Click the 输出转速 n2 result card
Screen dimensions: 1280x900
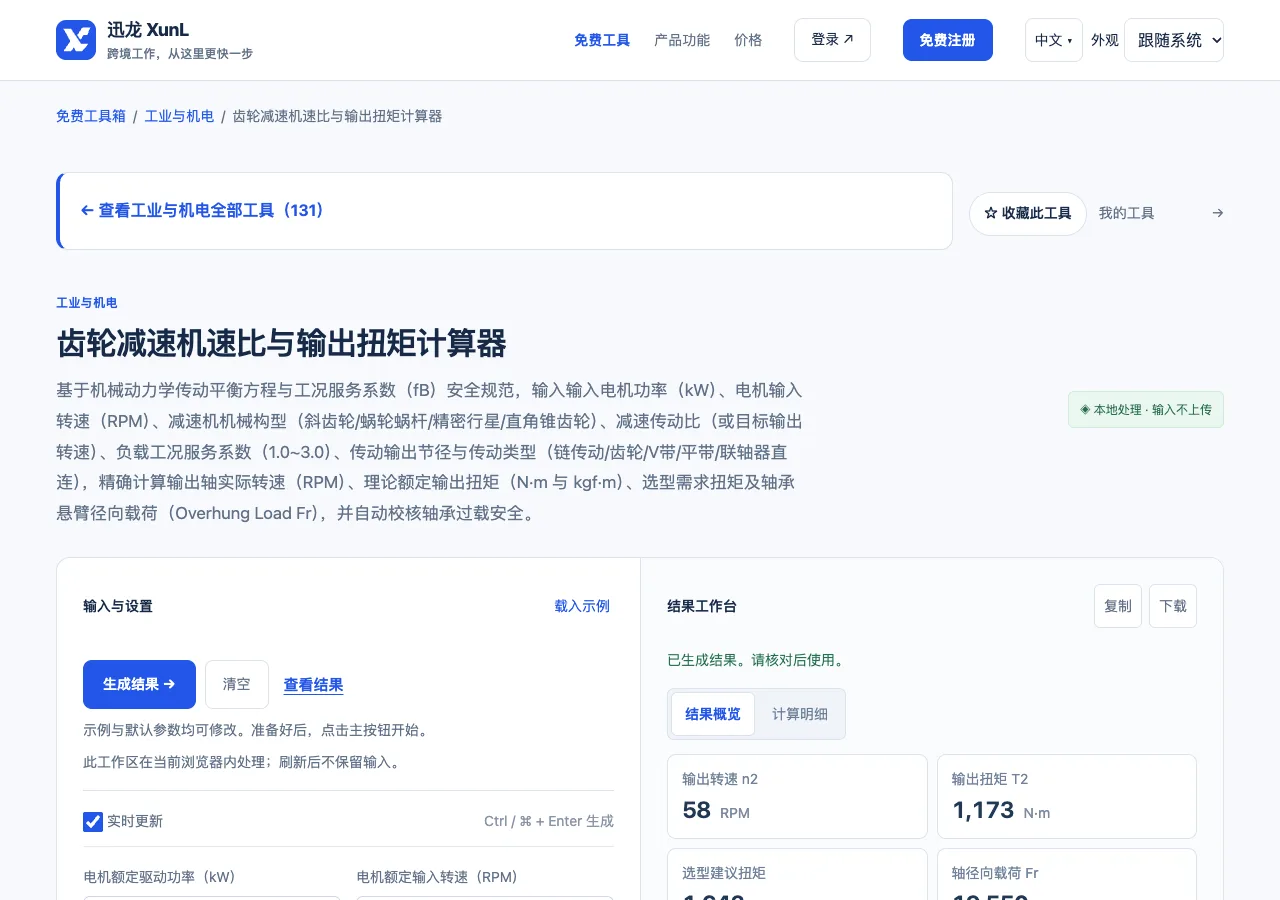[797, 796]
